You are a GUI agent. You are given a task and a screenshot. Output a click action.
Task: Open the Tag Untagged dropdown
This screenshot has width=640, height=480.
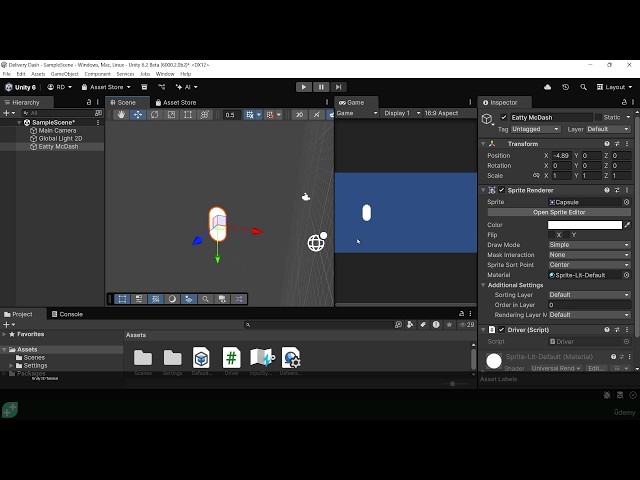coord(535,129)
